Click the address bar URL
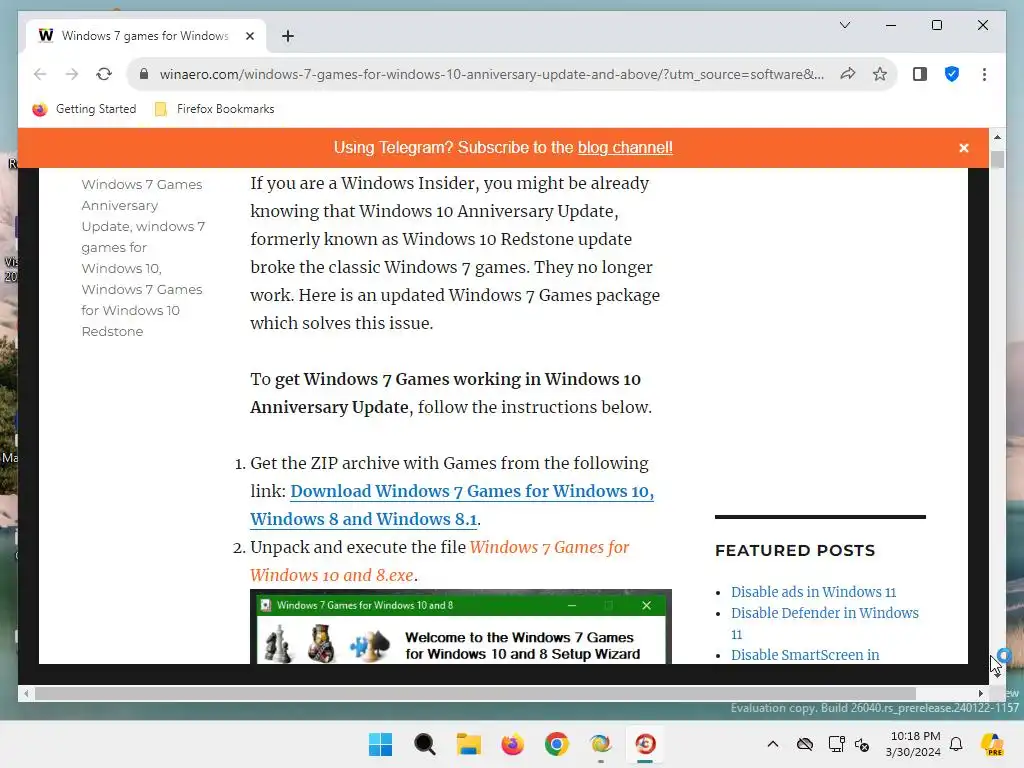The height and width of the screenshot is (768, 1024). tap(491, 74)
